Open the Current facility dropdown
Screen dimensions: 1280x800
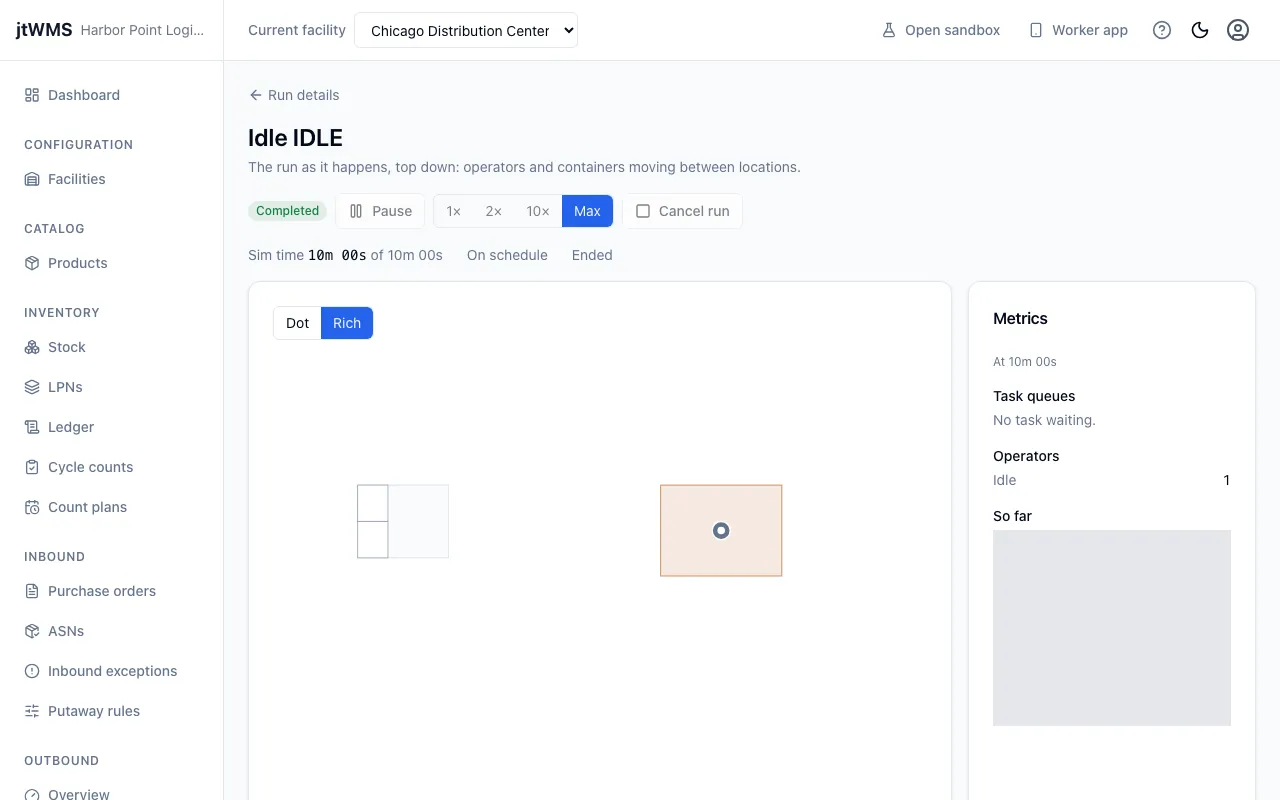click(466, 30)
